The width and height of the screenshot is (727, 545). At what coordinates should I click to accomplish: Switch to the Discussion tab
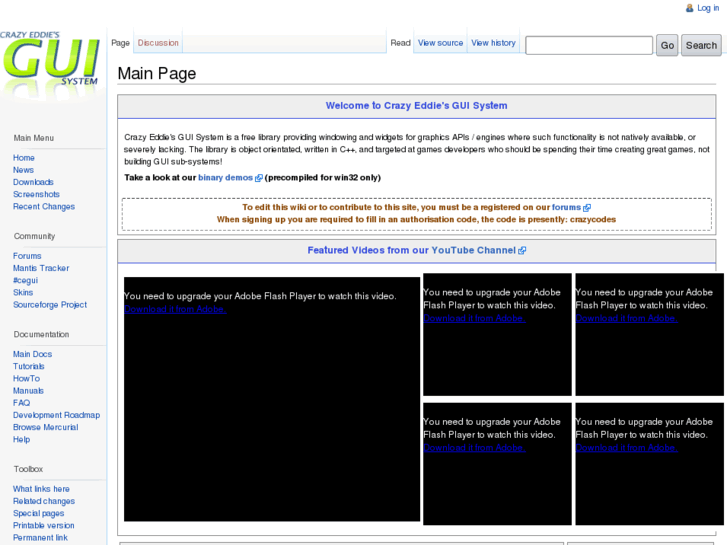click(158, 43)
